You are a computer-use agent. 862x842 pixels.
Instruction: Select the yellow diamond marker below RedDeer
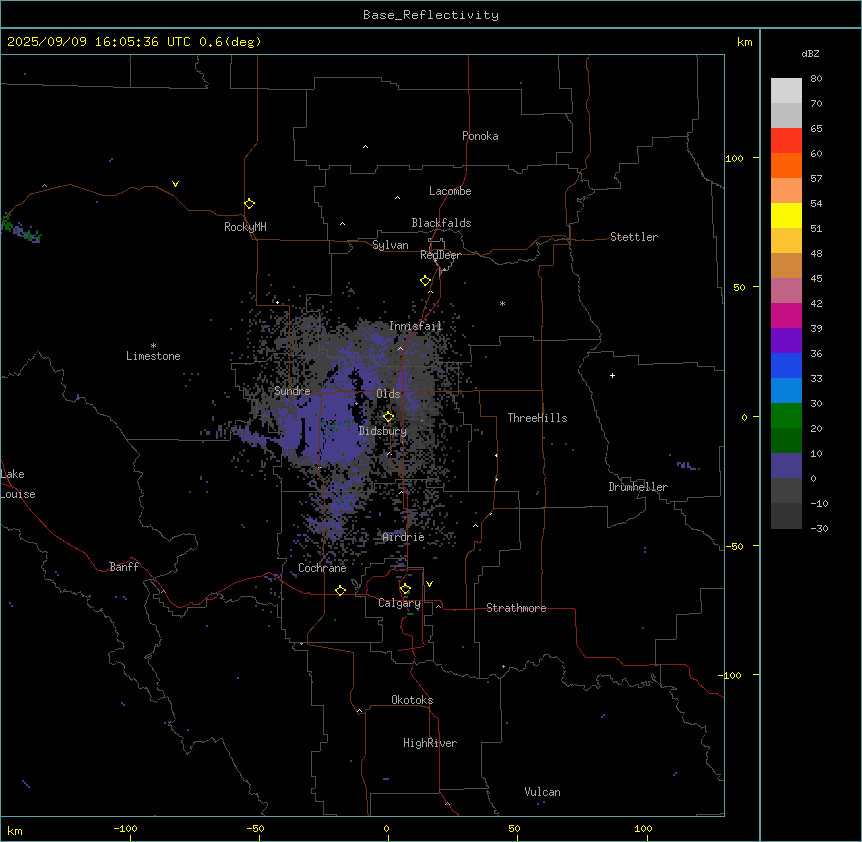pos(425,281)
